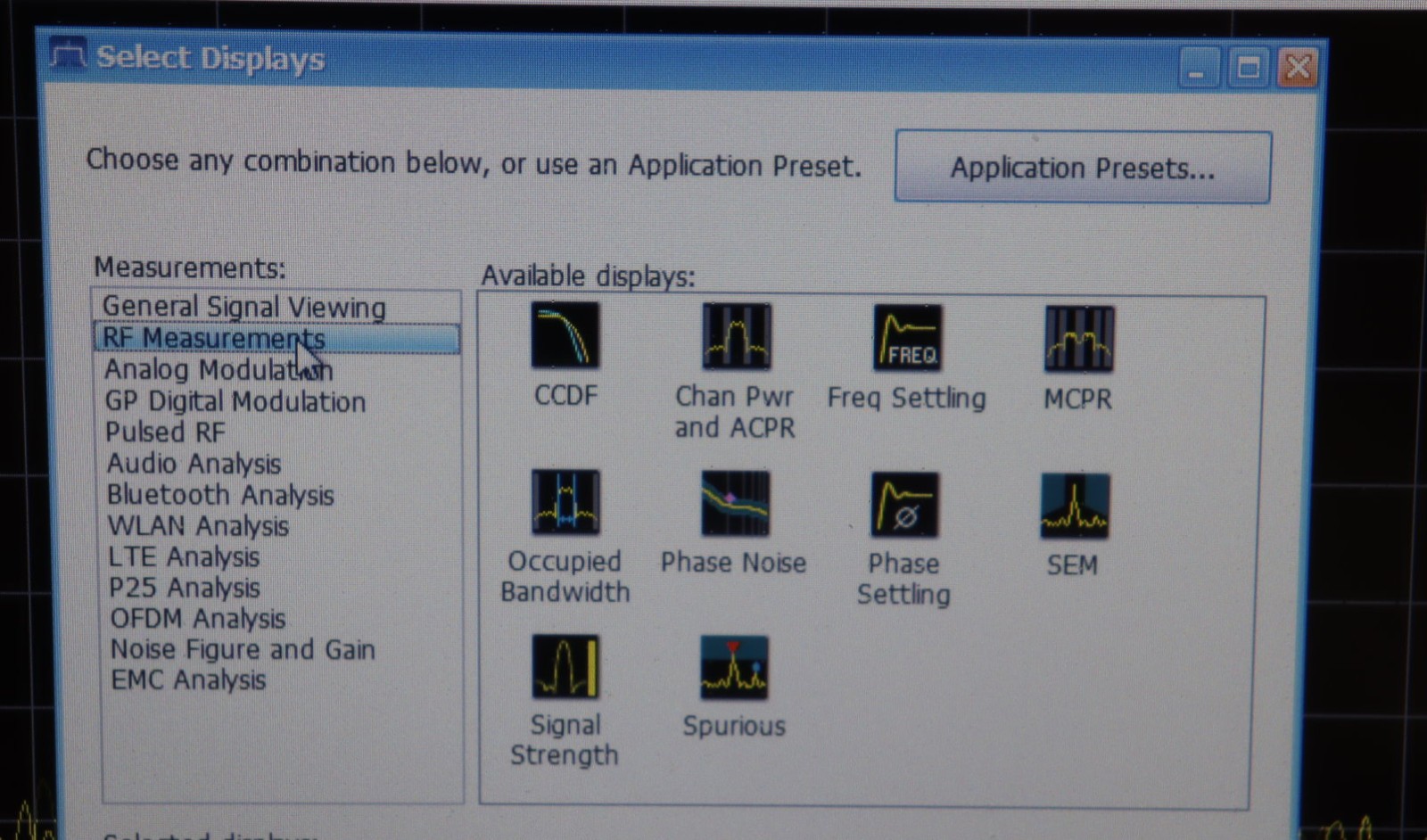Choose the Chan Pwr and ACPR display
The width and height of the screenshot is (1427, 840).
click(736, 336)
